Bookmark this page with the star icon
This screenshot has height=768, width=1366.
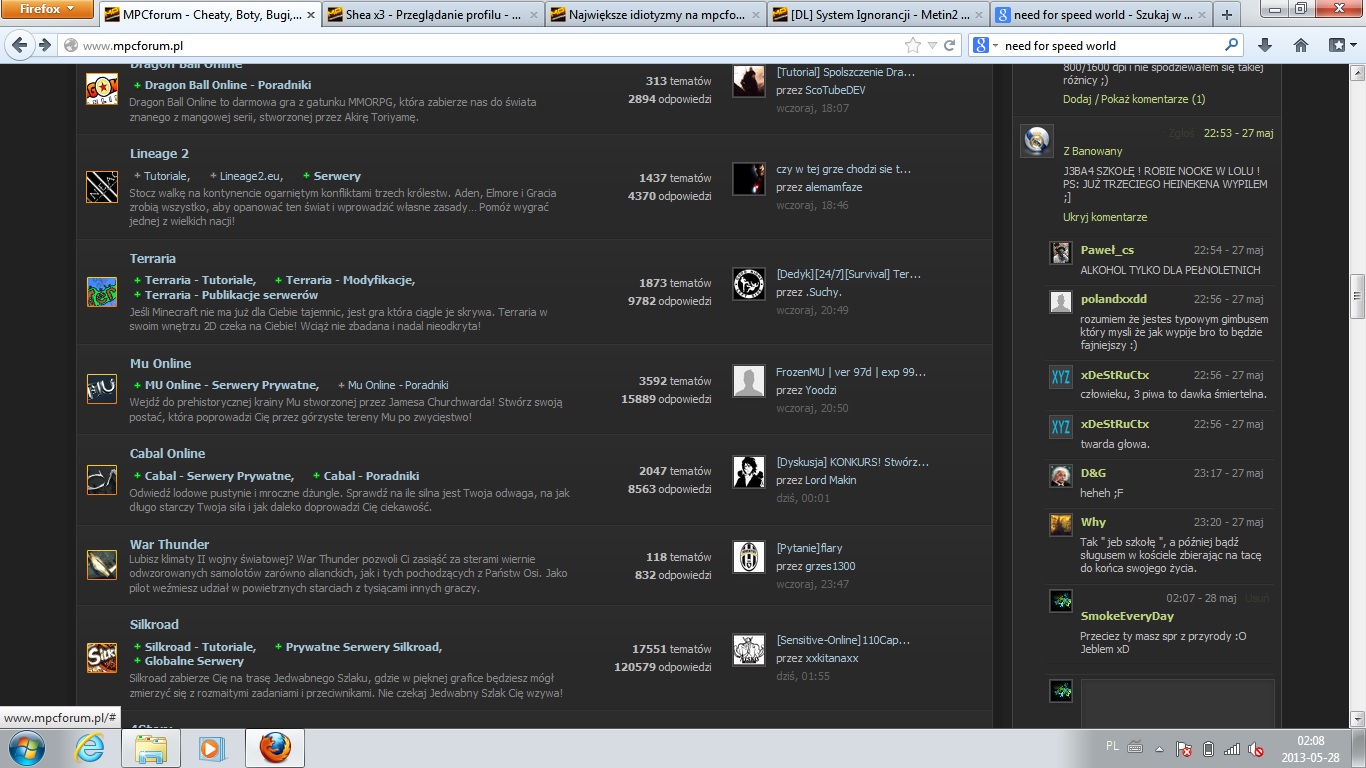pyautogui.click(x=912, y=46)
